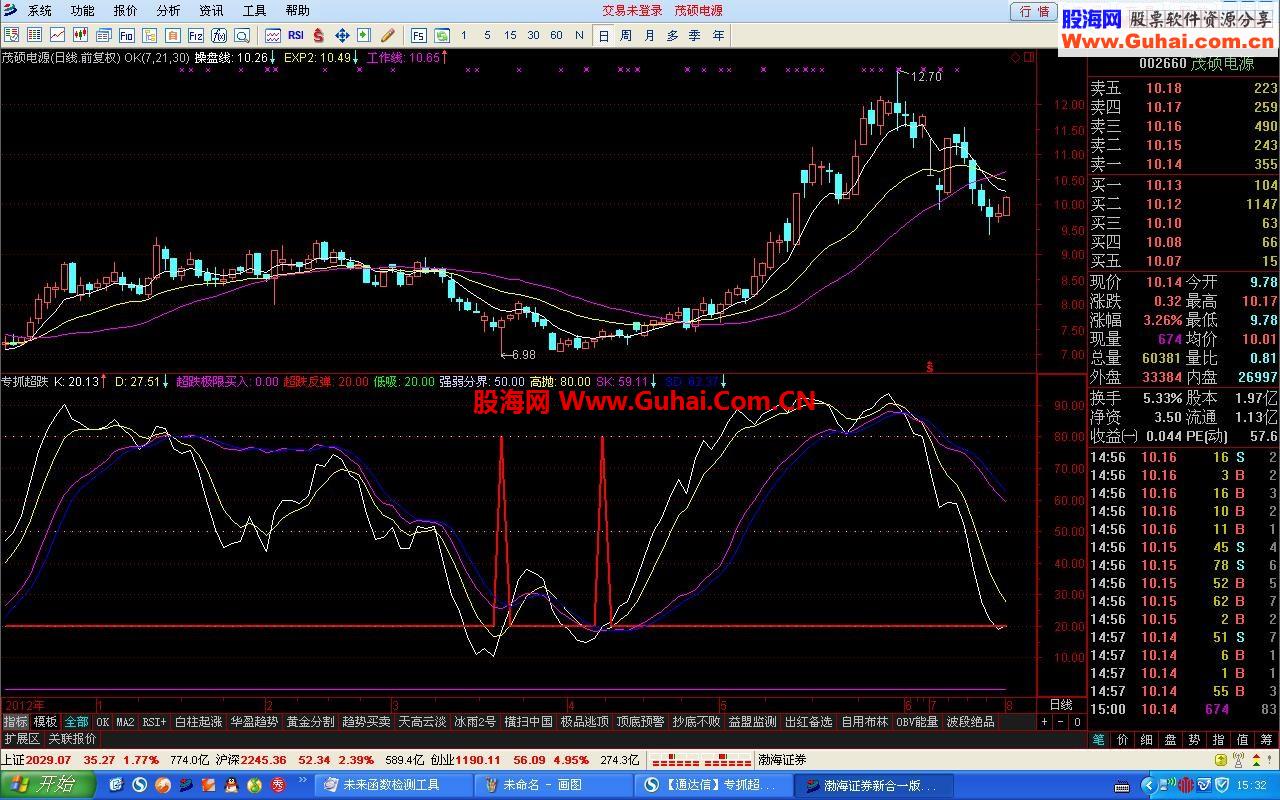The height and width of the screenshot is (800, 1280).
Task: Click the + button beside the indicator tabs
Action: (1044, 721)
